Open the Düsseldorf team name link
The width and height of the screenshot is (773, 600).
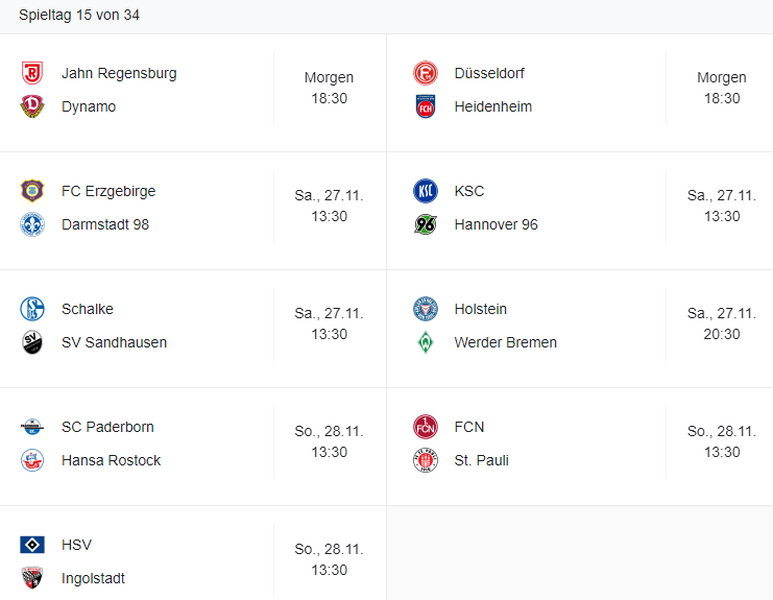(x=489, y=73)
